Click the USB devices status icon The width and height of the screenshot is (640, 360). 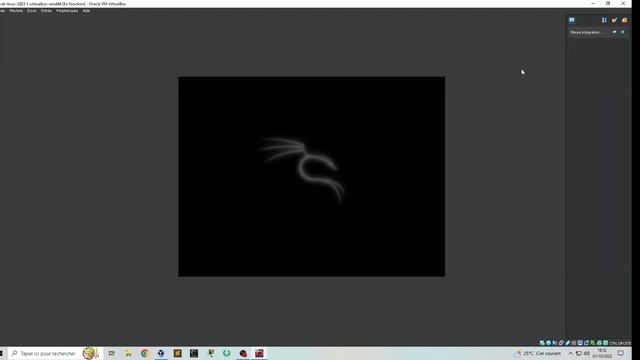click(568, 343)
